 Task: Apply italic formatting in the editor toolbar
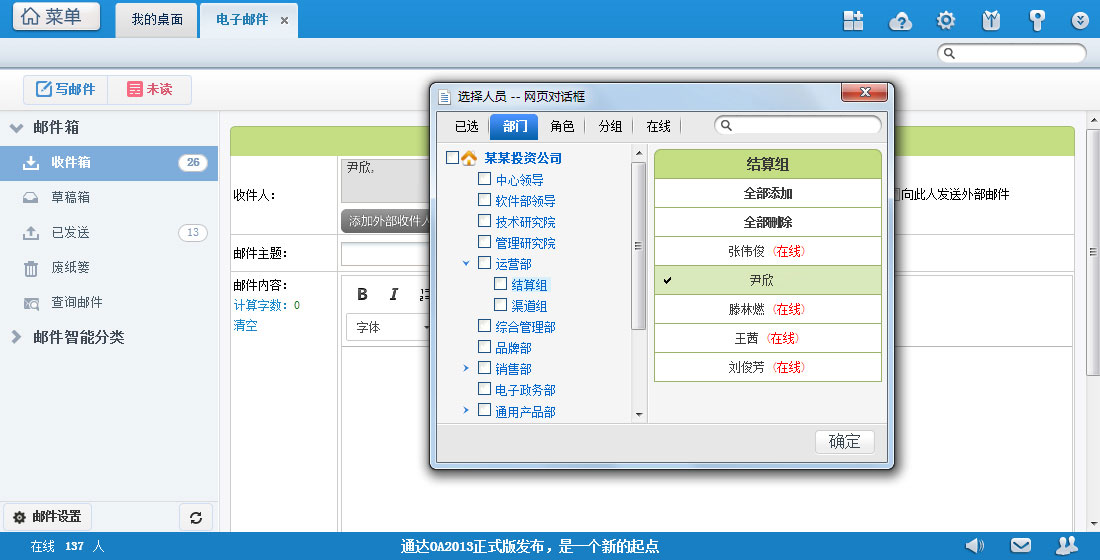pyautogui.click(x=394, y=294)
